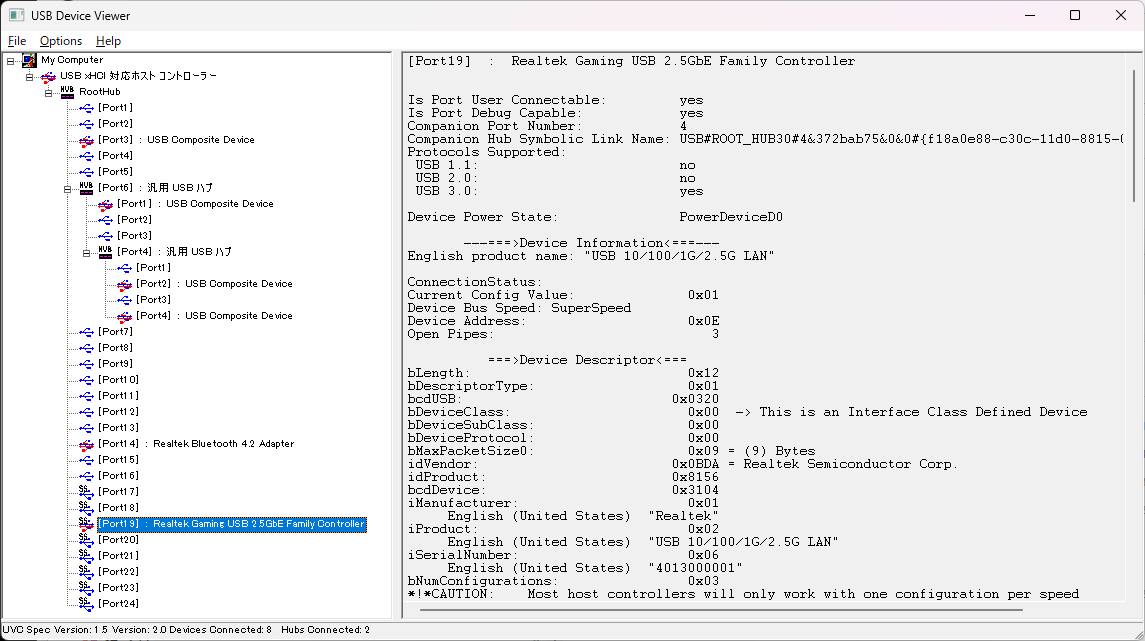This screenshot has height=641, width=1145.
Task: Click the xHCI host controller icon
Action: (x=48, y=76)
